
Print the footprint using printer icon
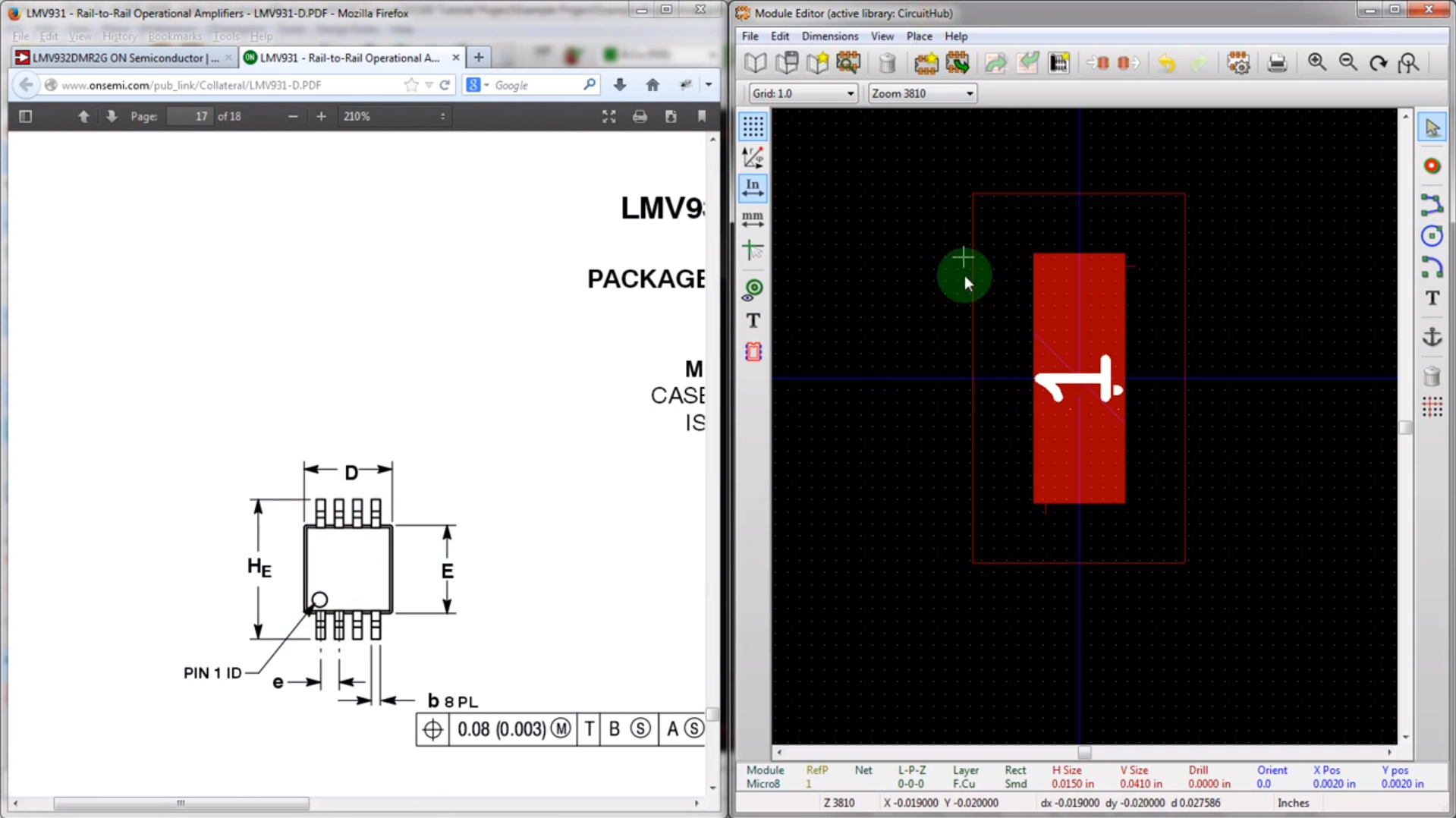click(x=1277, y=63)
